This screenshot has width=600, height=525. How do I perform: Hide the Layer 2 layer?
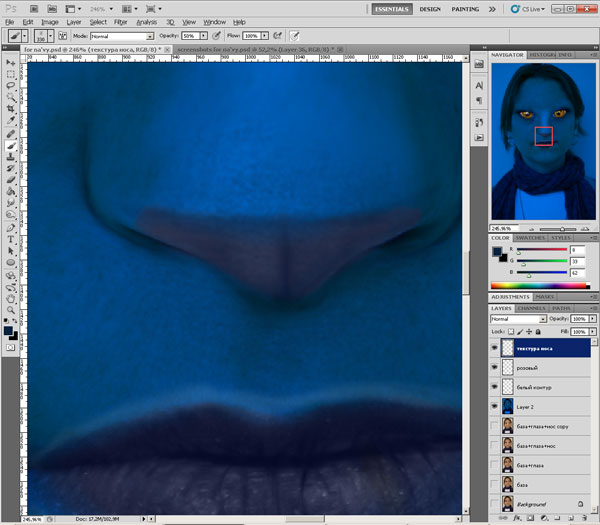point(496,407)
